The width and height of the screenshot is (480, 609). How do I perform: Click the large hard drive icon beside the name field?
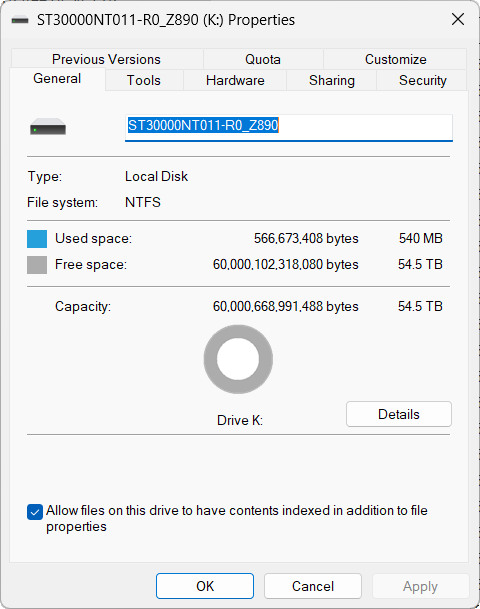(x=48, y=127)
